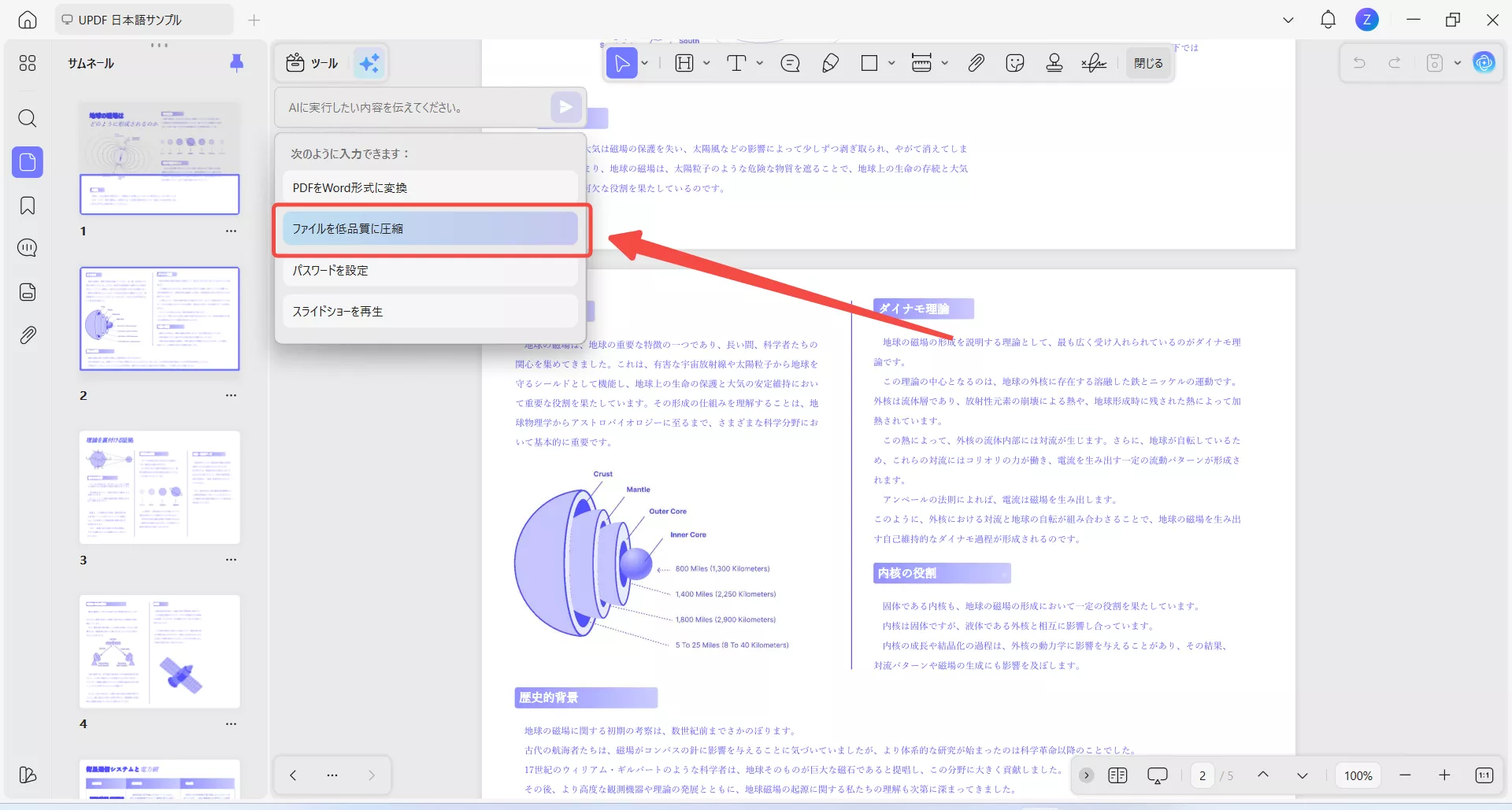Image resolution: width=1512 pixels, height=810 pixels.
Task: Expand the text tool options
Action: click(760, 63)
